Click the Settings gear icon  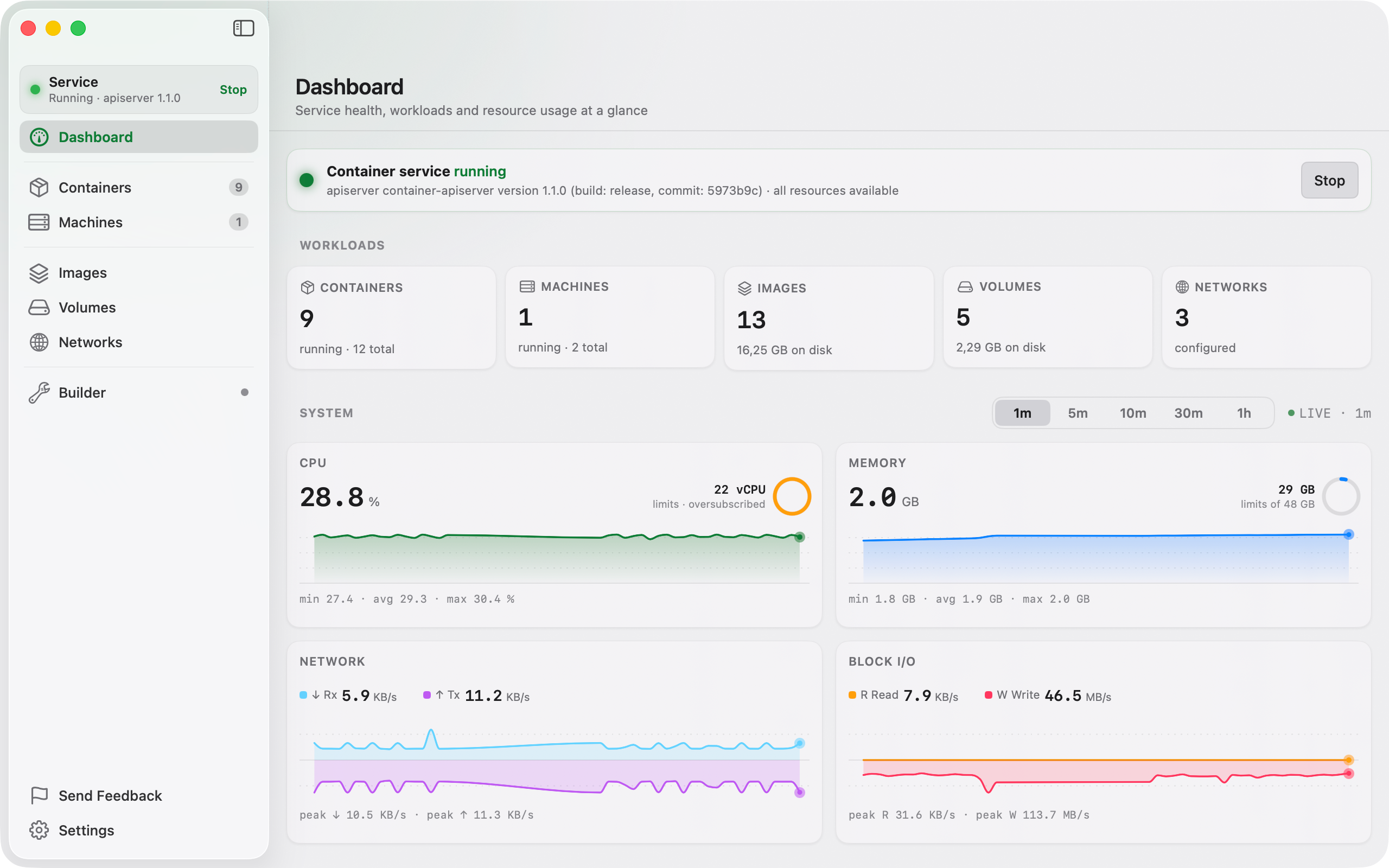click(x=39, y=830)
